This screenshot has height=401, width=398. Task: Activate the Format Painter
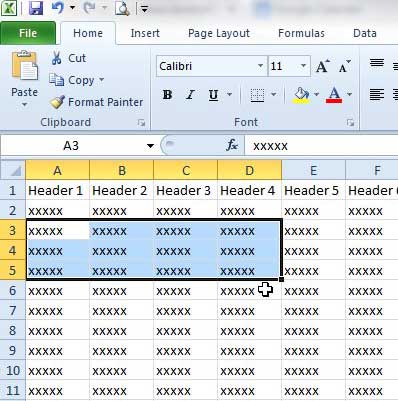pyautogui.click(x=97, y=102)
